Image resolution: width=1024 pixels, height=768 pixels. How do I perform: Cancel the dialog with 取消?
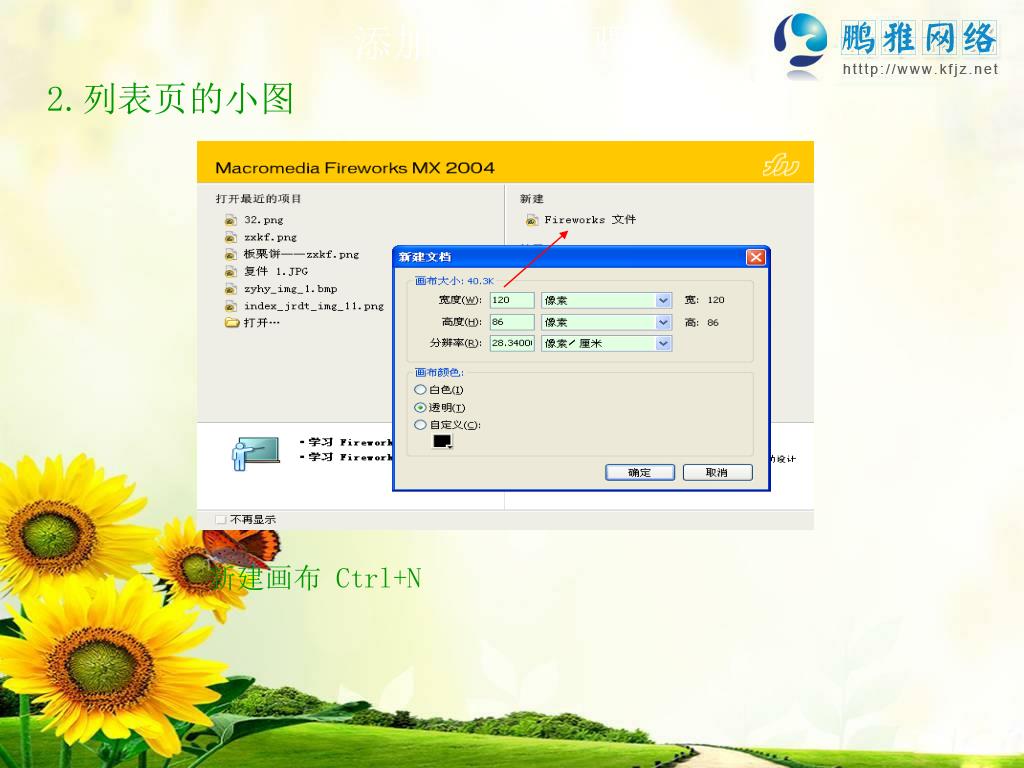[x=718, y=472]
